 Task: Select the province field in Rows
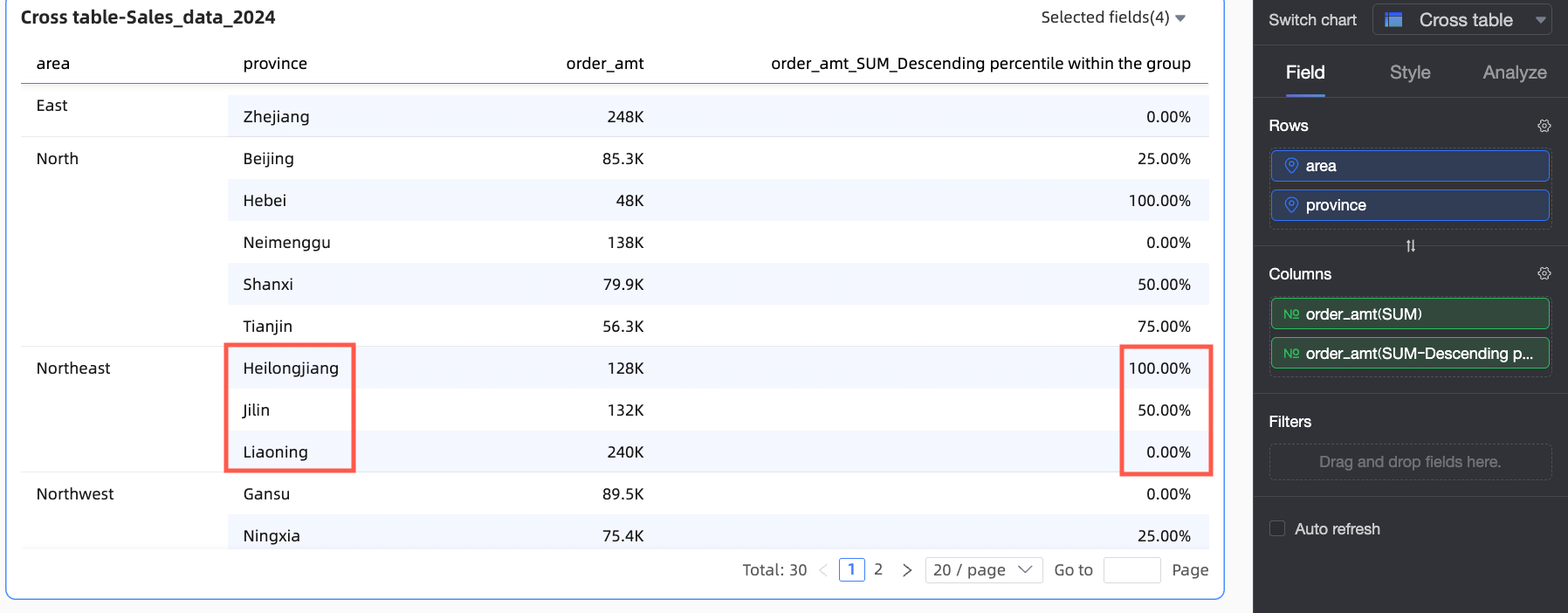coord(1410,205)
